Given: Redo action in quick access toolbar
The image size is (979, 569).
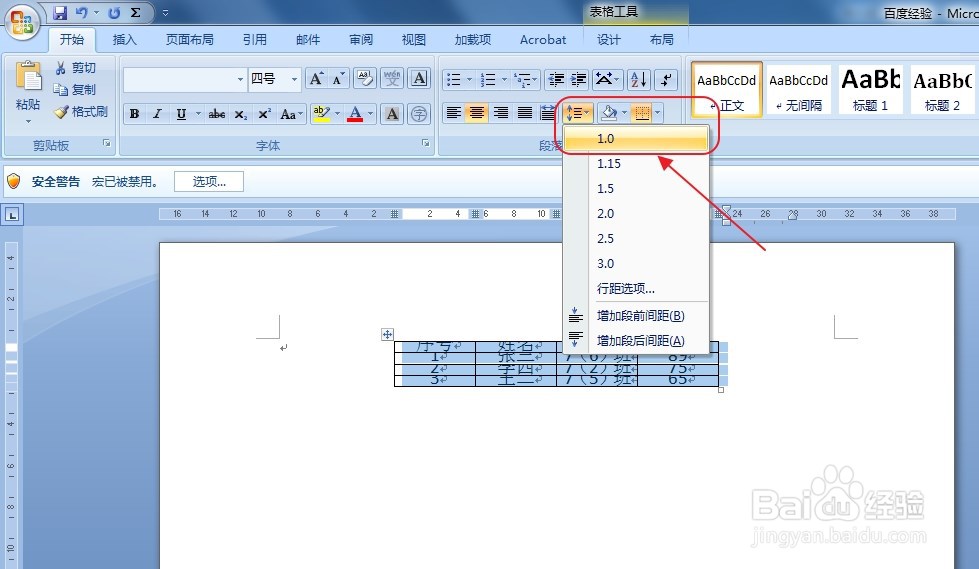Looking at the screenshot, I should coord(114,12).
